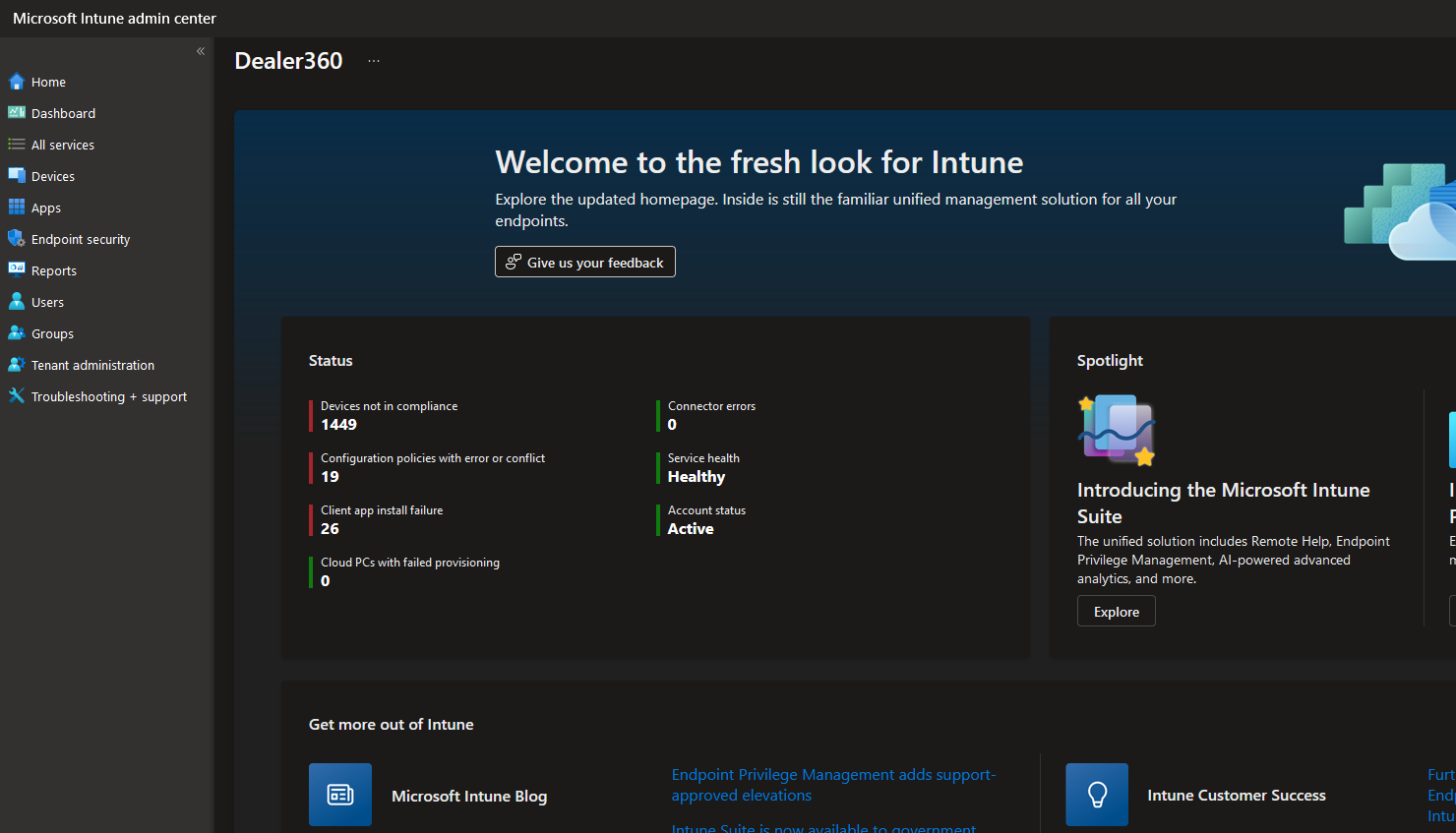Open the ellipsis menu beside Dealer360
This screenshot has height=833, width=1456.
click(374, 61)
